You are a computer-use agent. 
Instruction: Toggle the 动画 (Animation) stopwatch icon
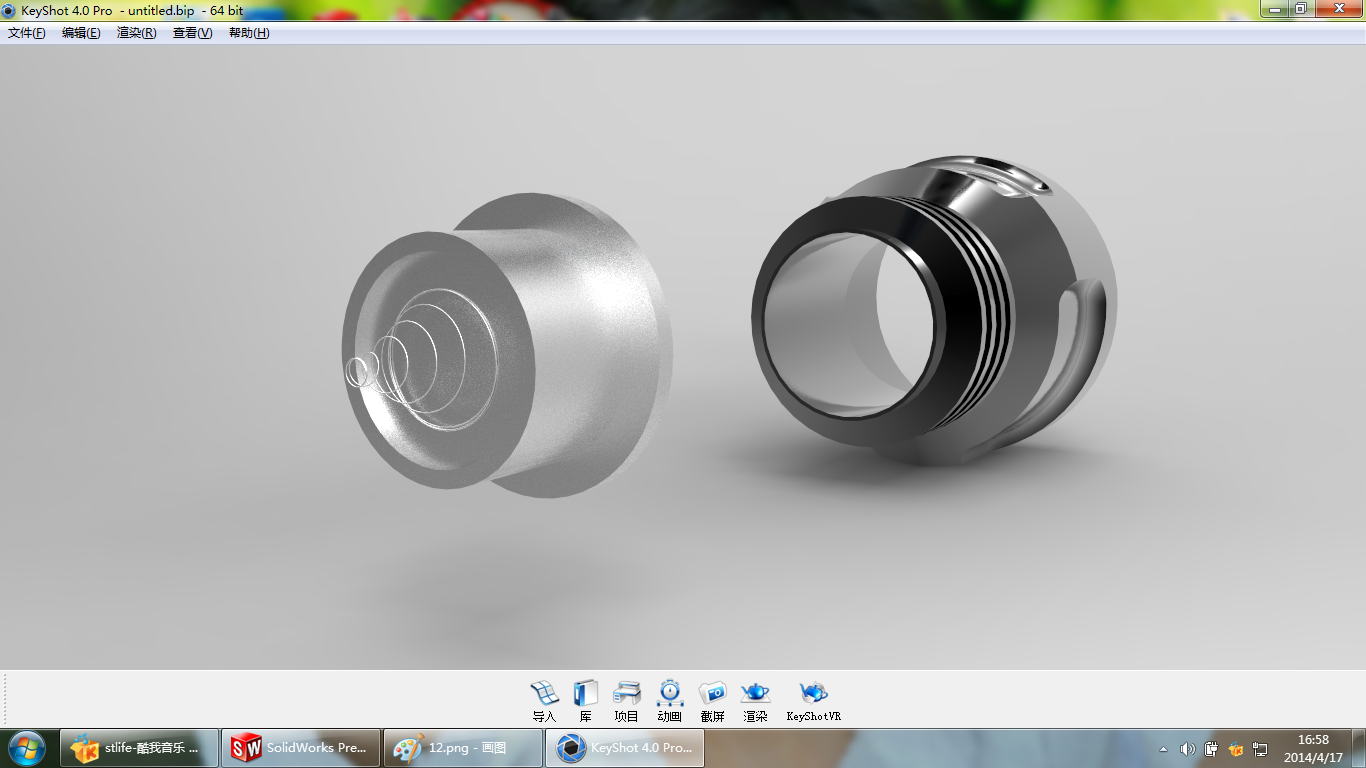670,700
